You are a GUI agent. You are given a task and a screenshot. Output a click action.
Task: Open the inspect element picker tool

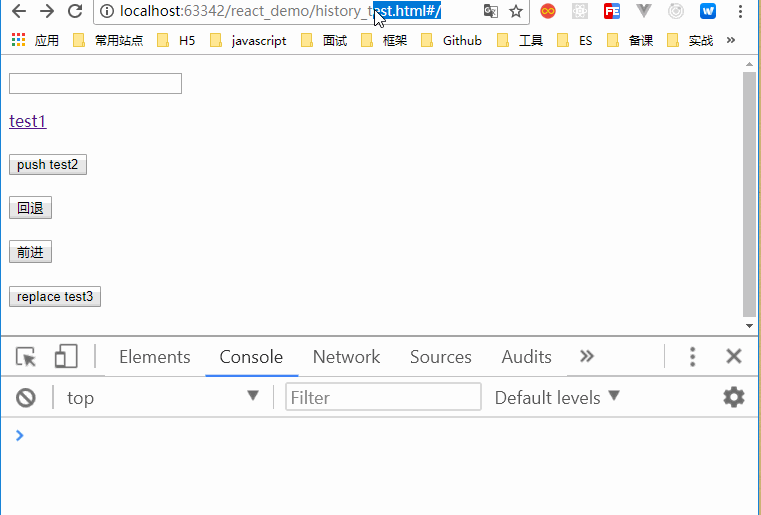tap(26, 357)
